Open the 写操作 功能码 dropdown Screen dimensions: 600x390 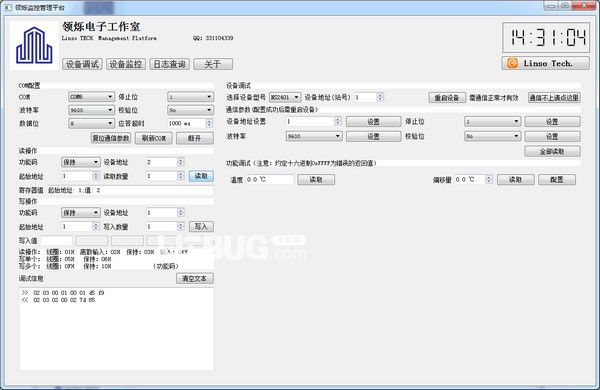tap(81, 212)
